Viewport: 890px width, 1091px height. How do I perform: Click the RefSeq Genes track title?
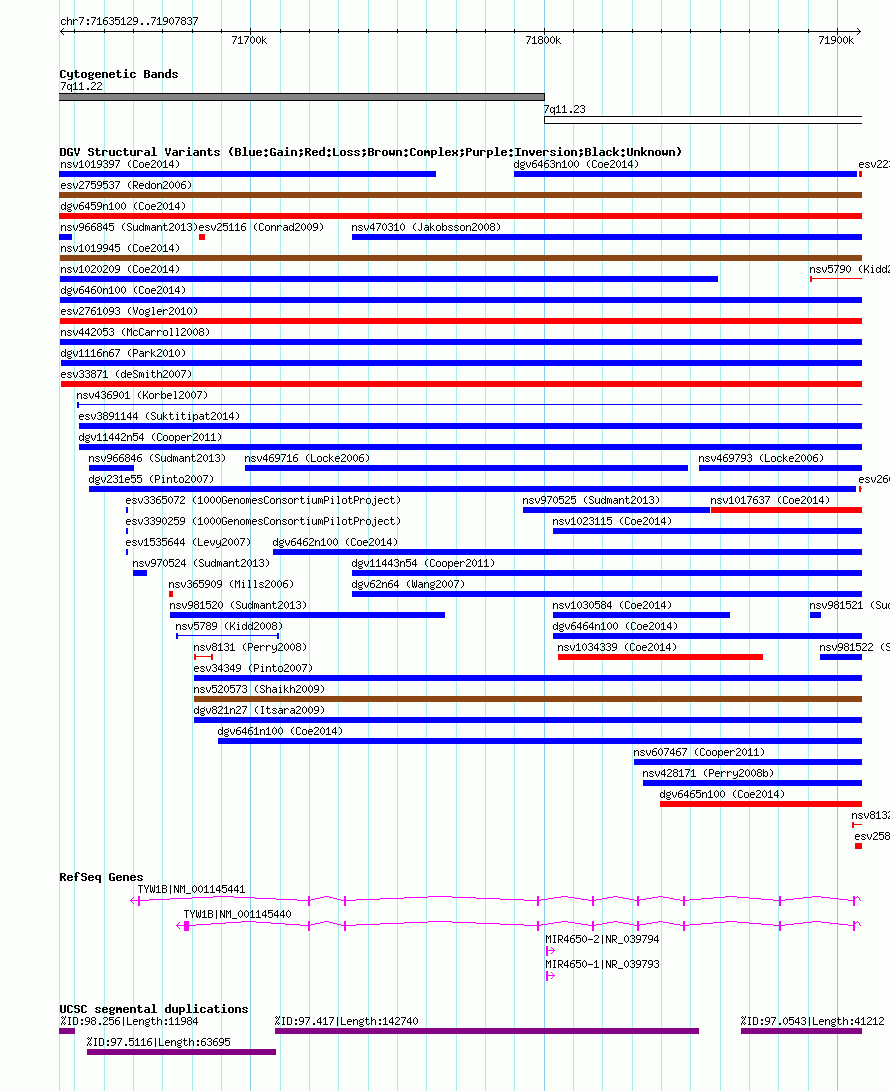[x=102, y=877]
